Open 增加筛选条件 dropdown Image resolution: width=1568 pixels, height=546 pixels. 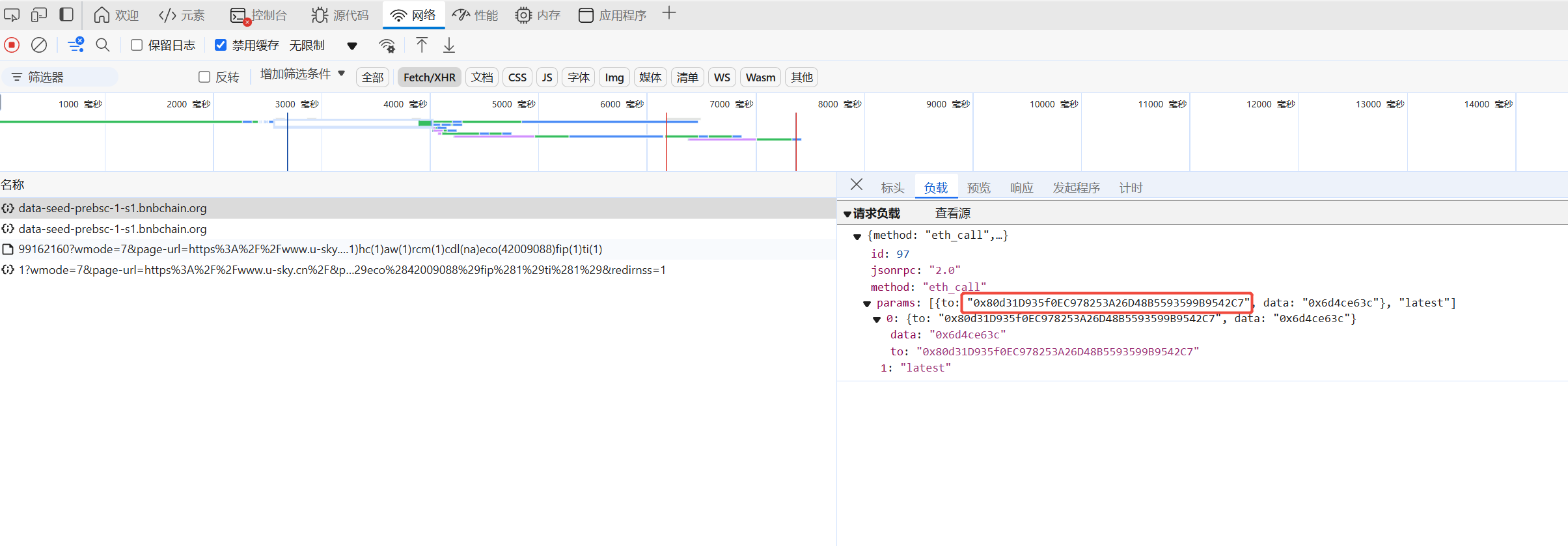click(303, 74)
